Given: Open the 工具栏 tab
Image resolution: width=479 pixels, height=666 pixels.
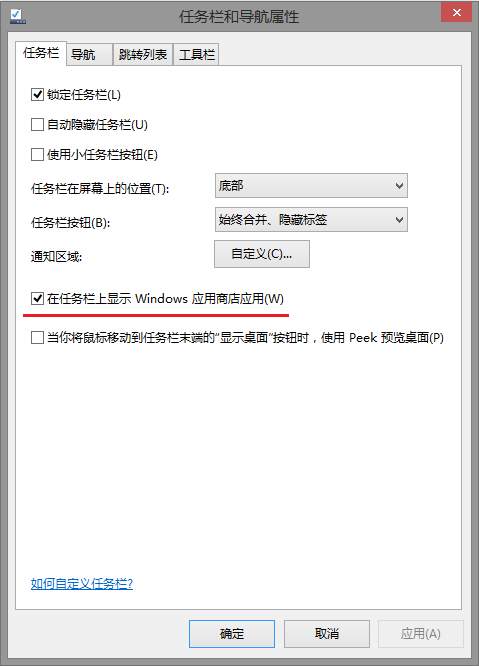Looking at the screenshot, I should point(196,54).
